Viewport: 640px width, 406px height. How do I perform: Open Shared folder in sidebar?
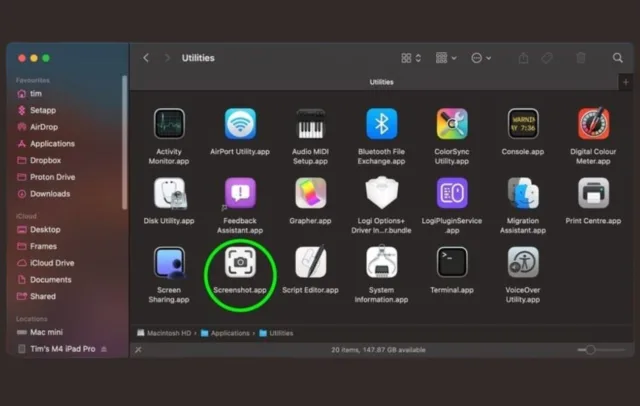42,297
